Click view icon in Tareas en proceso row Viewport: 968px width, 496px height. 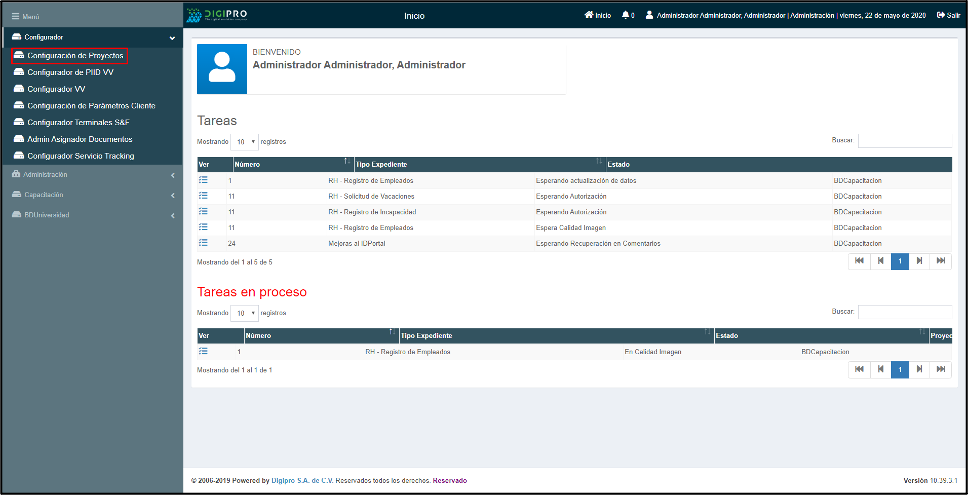[203, 351]
